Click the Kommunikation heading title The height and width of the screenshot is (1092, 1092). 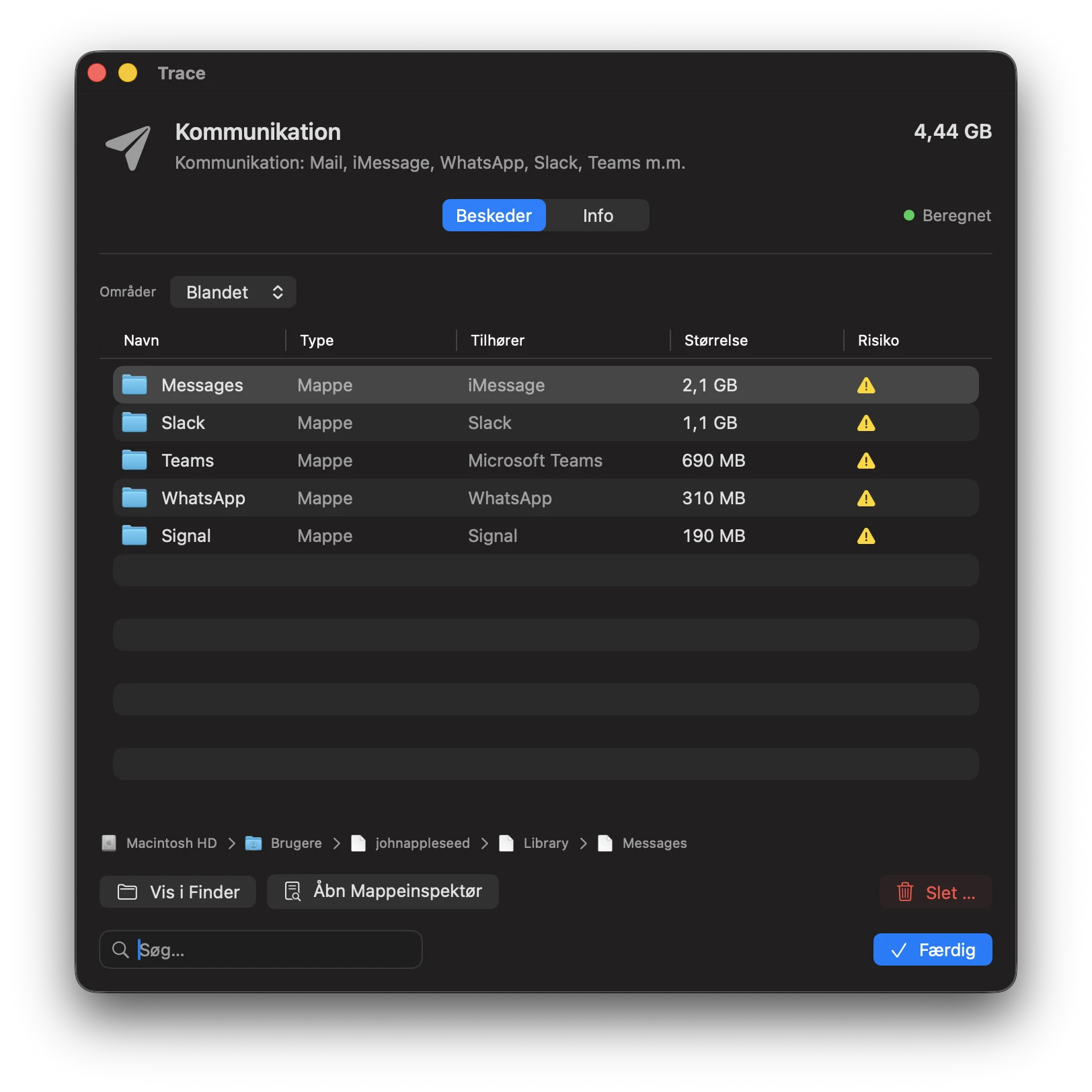(x=258, y=132)
